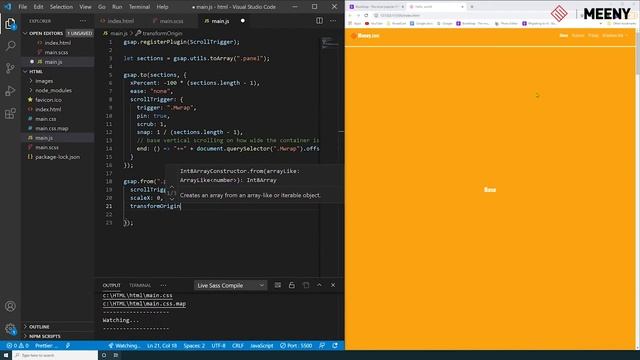The height and width of the screenshot is (360, 640).
Task: Click the Split Editor Right icon
Action: click(319, 21)
